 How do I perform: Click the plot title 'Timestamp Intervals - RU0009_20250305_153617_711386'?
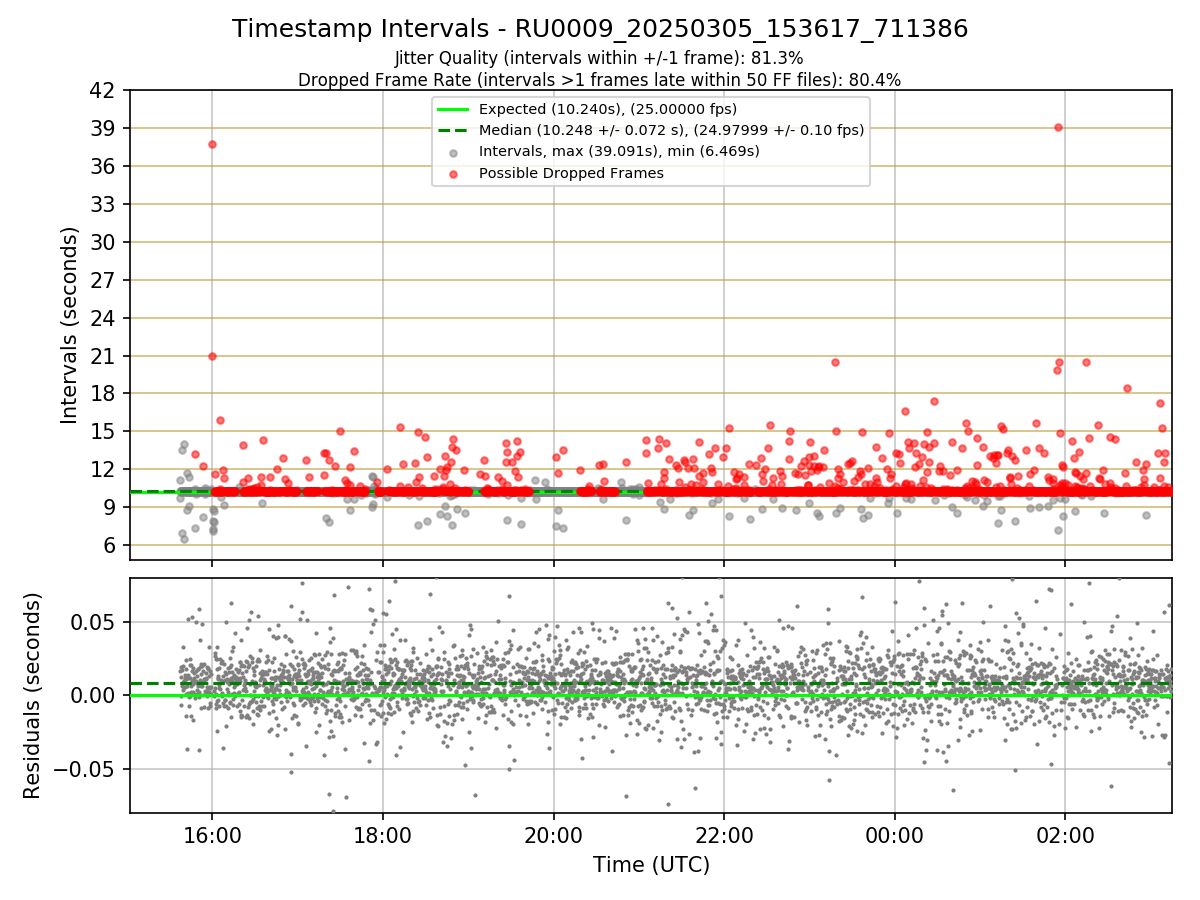[x=600, y=29]
